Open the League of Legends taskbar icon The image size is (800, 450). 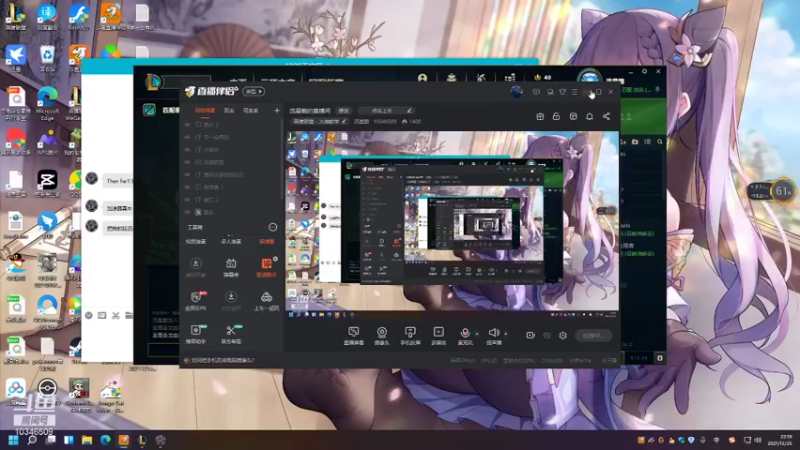click(x=142, y=440)
